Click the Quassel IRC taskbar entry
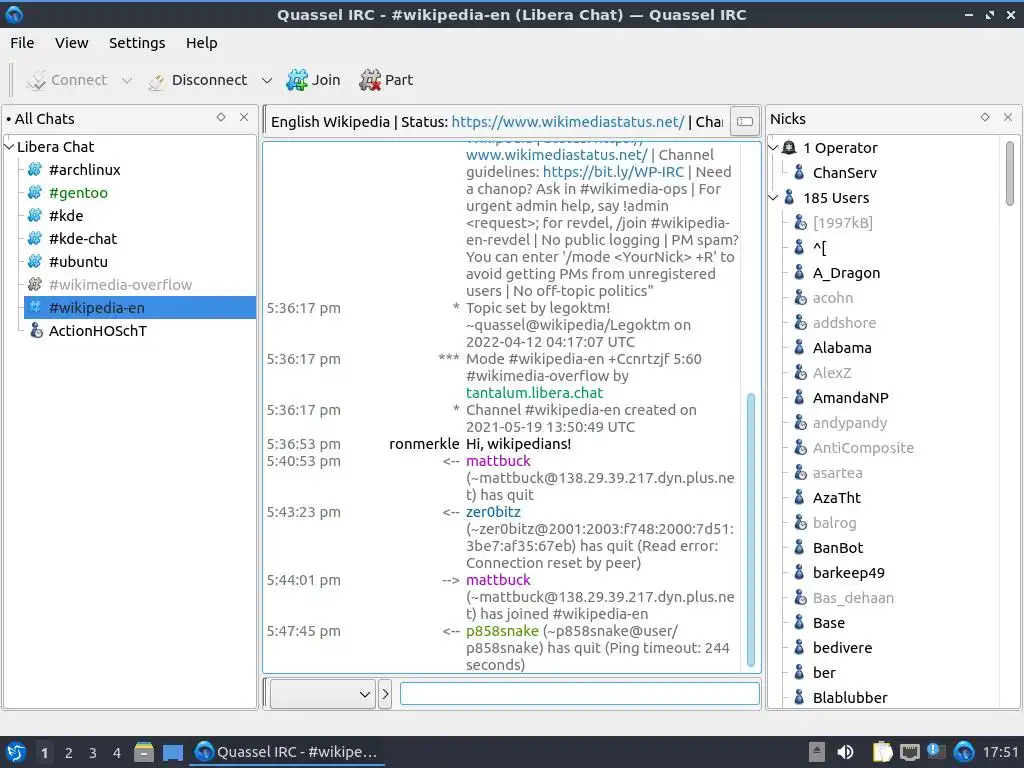Screen dimensions: 1024x768 pyautogui.click(x=287, y=752)
